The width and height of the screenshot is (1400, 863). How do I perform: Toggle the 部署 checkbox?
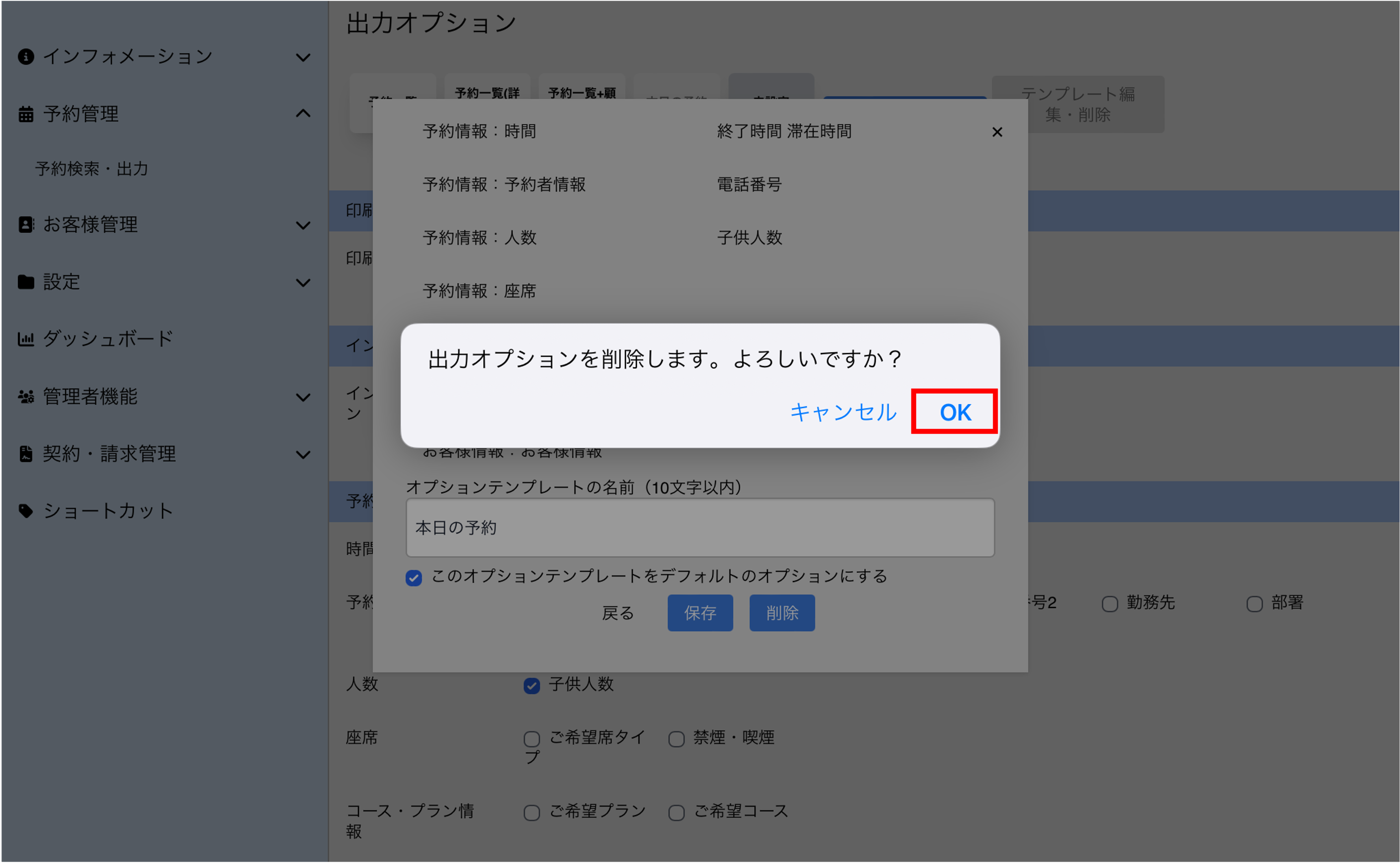pos(1254,604)
